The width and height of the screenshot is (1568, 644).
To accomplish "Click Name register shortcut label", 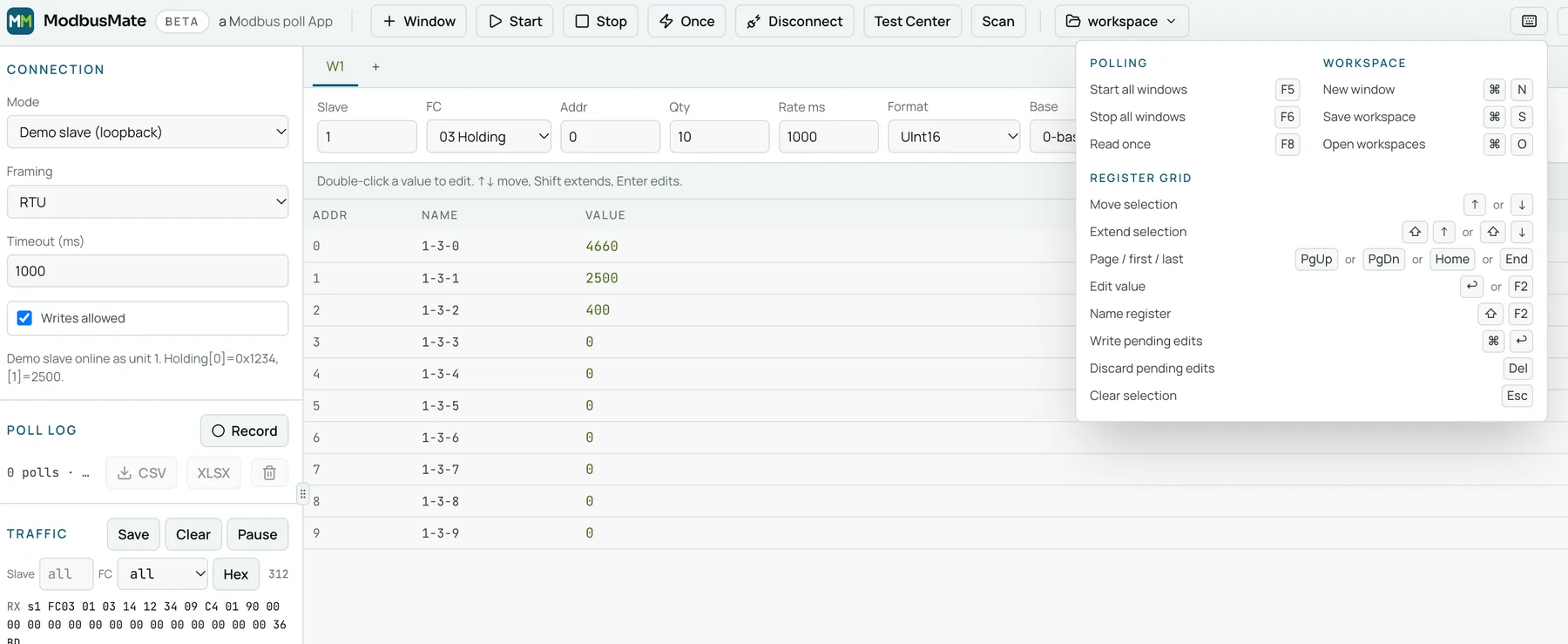I will click(1130, 314).
